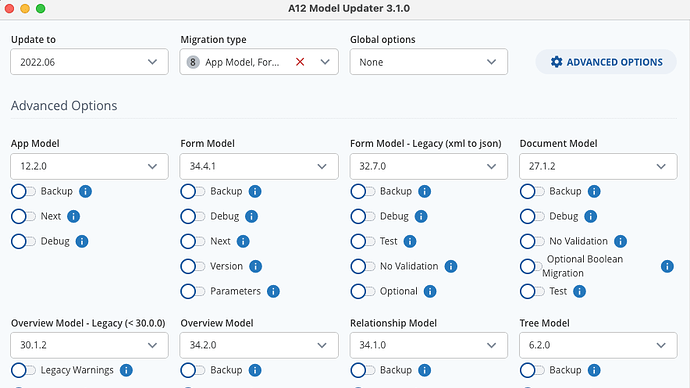Image resolution: width=690 pixels, height=388 pixels.
Task: Open Overview Model Legacy dropdown 30.1.2
Action: tap(89, 345)
